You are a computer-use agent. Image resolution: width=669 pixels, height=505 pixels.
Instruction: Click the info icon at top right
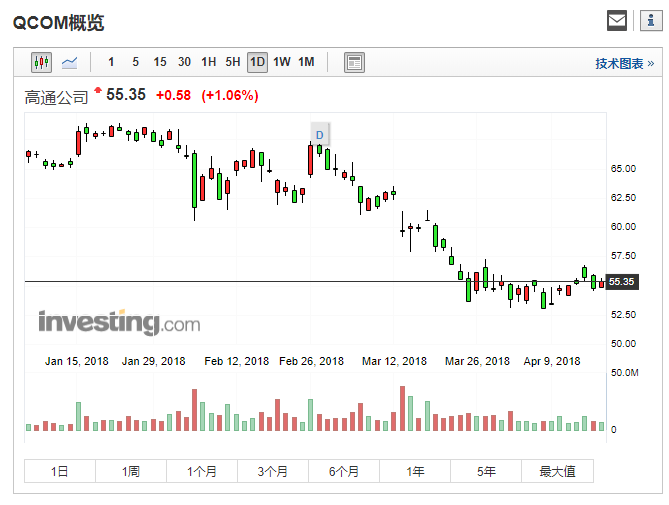pyautogui.click(x=651, y=20)
